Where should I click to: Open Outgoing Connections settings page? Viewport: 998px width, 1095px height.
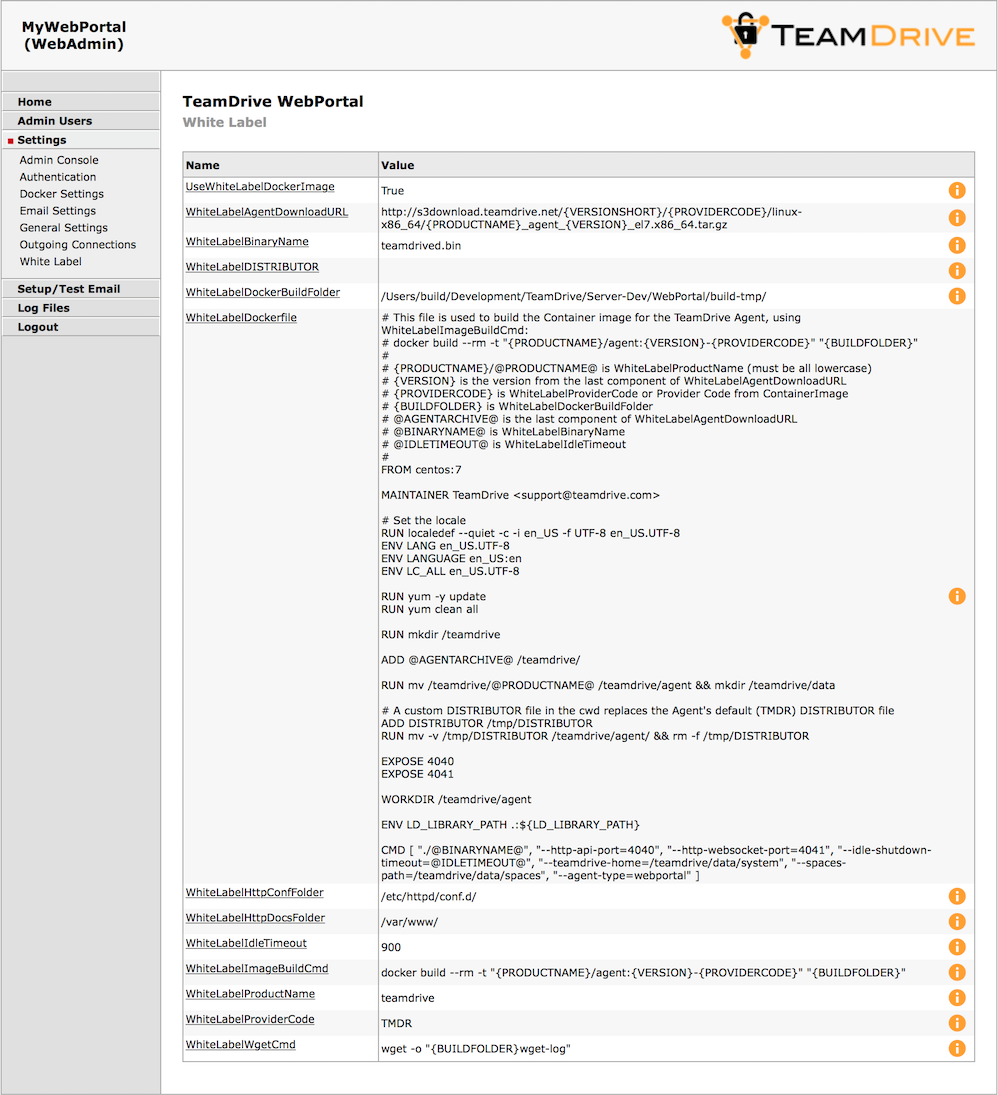[x=78, y=244]
